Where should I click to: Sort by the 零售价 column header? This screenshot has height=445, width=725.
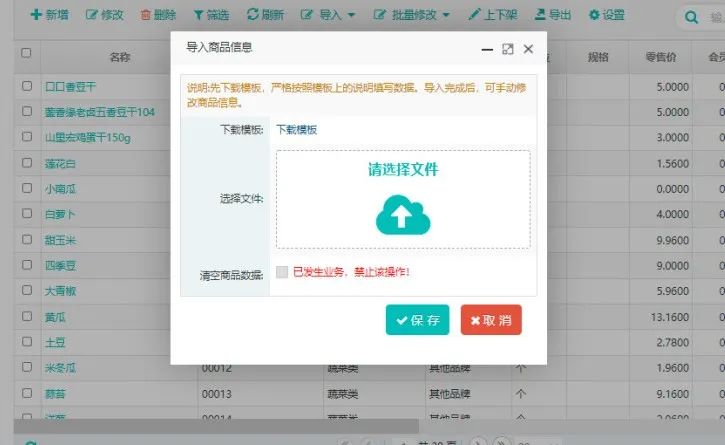661,57
